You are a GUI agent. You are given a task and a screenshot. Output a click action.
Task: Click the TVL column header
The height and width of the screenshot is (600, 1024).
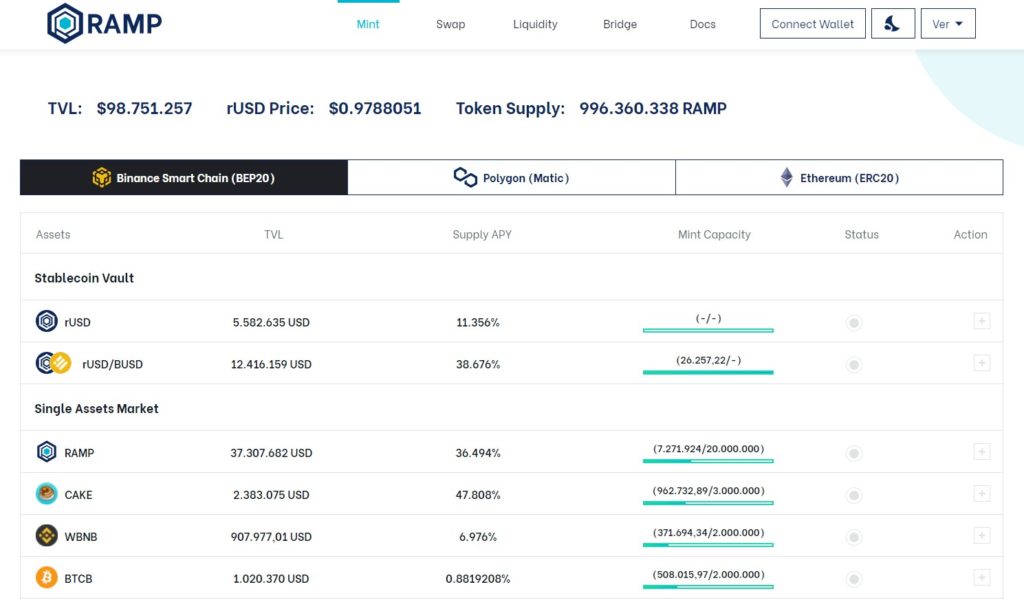[x=274, y=234]
